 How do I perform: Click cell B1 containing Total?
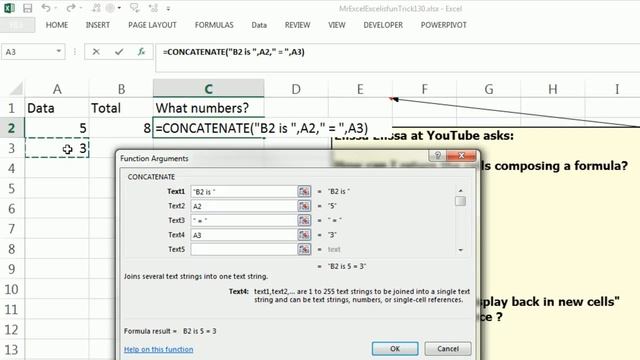pyautogui.click(x=121, y=108)
